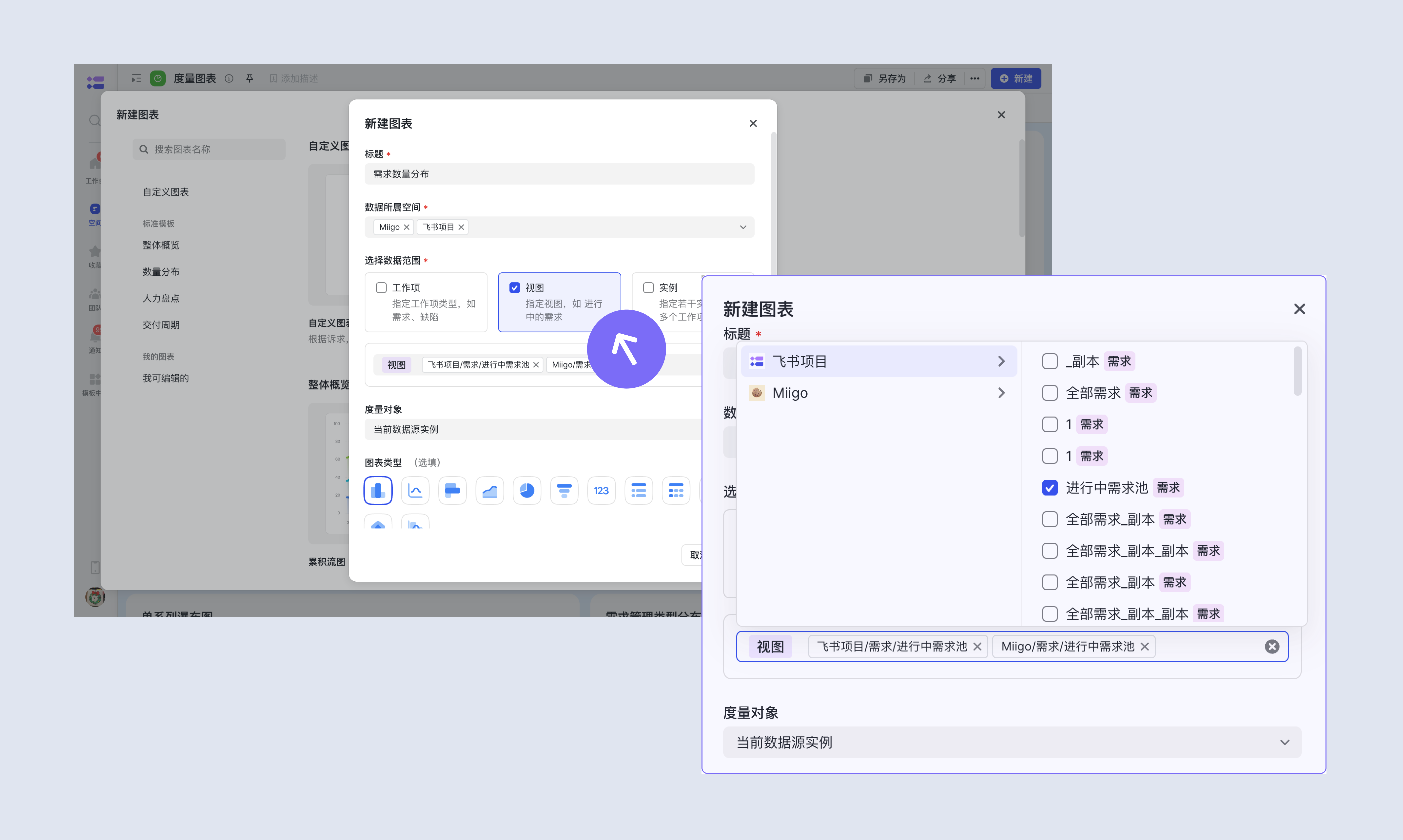This screenshot has width=1403, height=840.
Task: Open 度量对象 dropdown in the enlarged panel
Action: [1012, 742]
